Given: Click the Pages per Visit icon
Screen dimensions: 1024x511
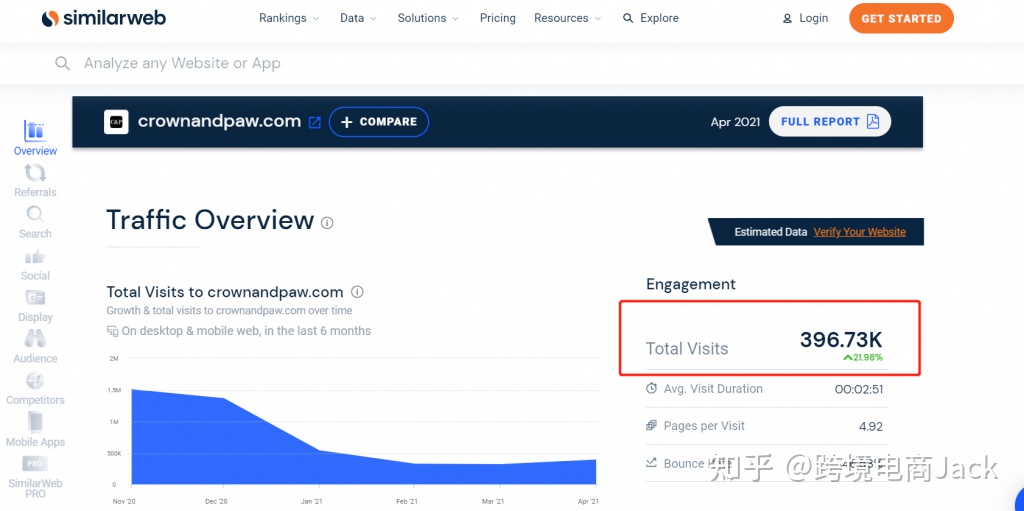Looking at the screenshot, I should [x=651, y=425].
